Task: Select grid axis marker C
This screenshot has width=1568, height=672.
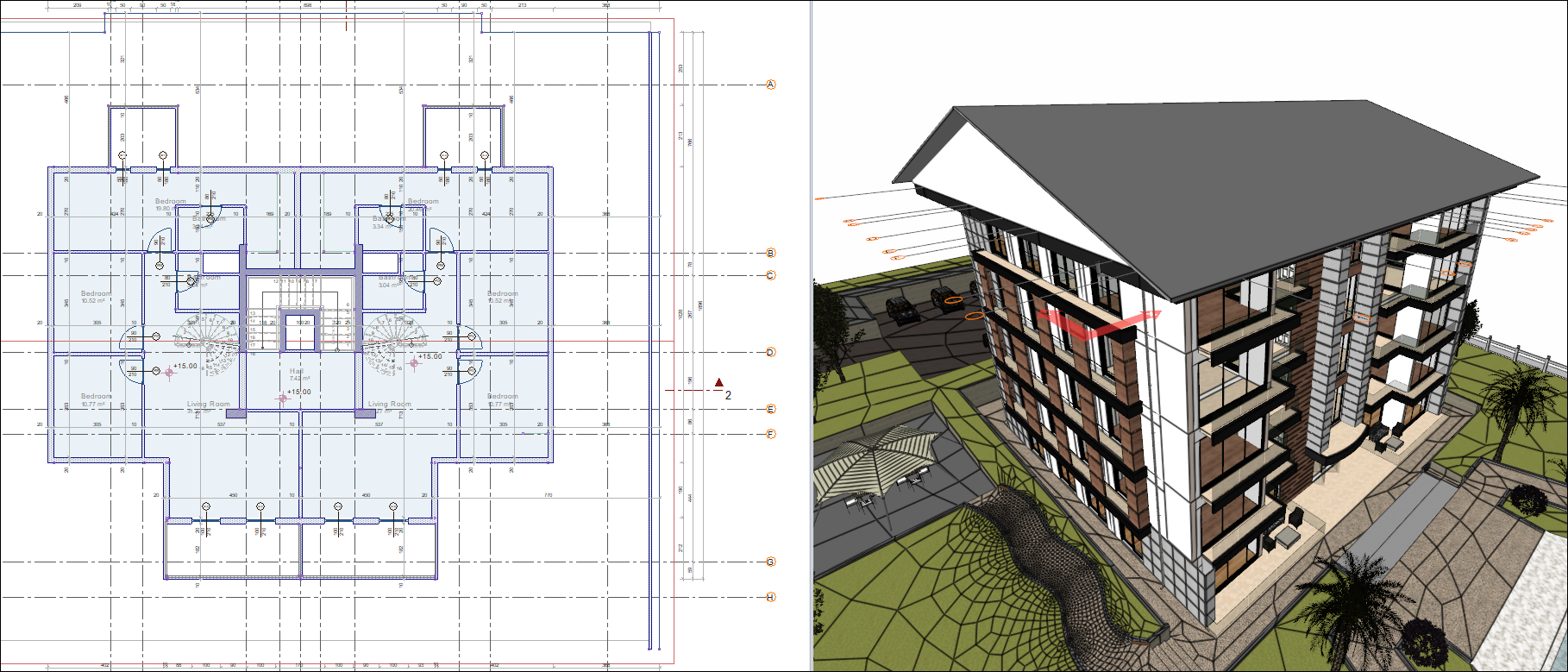Action: [x=771, y=275]
